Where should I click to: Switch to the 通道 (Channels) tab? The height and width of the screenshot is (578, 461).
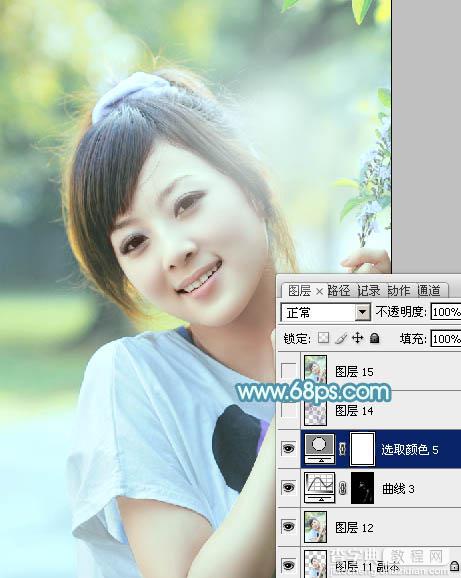pyautogui.click(x=429, y=291)
